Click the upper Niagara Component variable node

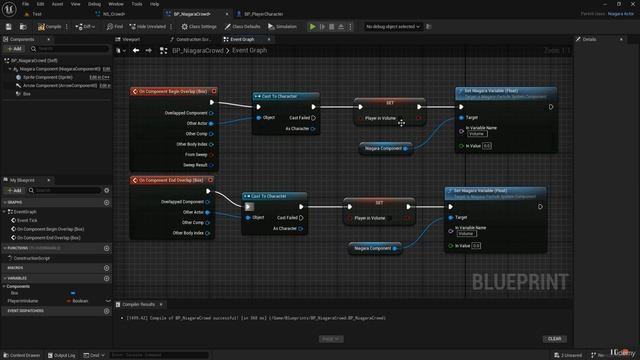coord(385,149)
